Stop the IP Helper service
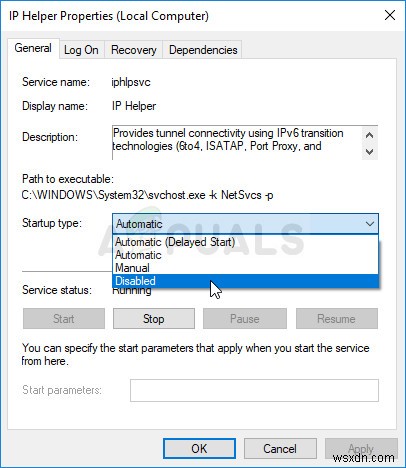Screen dimensions: 406x468 (154, 319)
